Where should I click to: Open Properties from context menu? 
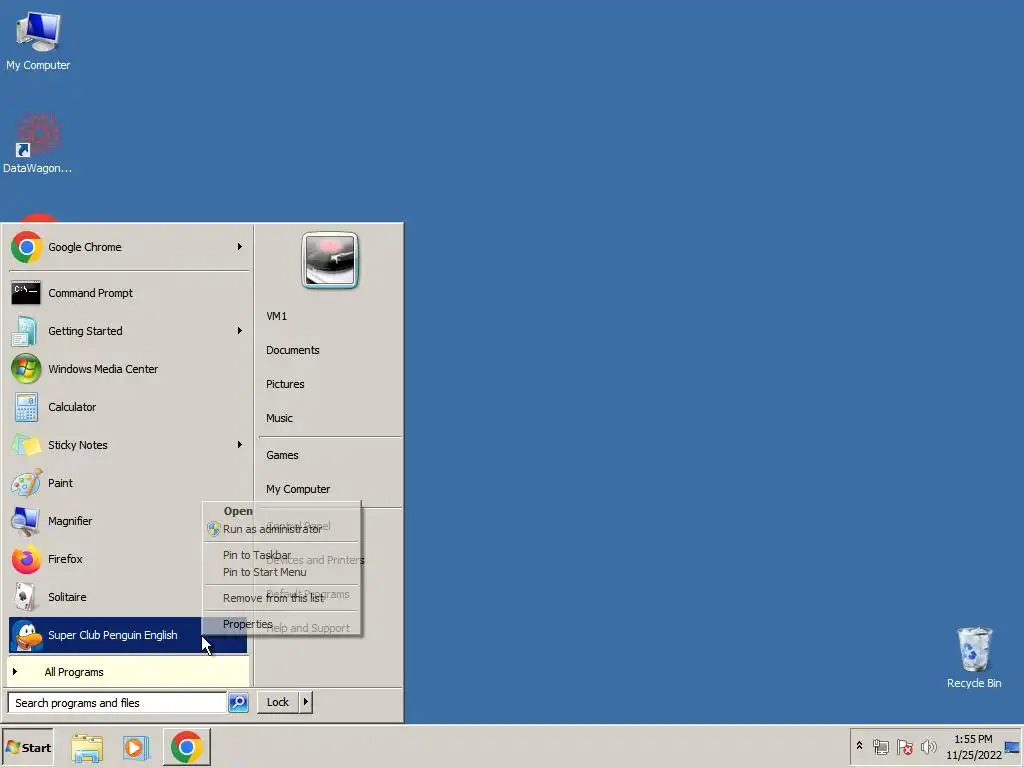pyautogui.click(x=281, y=624)
